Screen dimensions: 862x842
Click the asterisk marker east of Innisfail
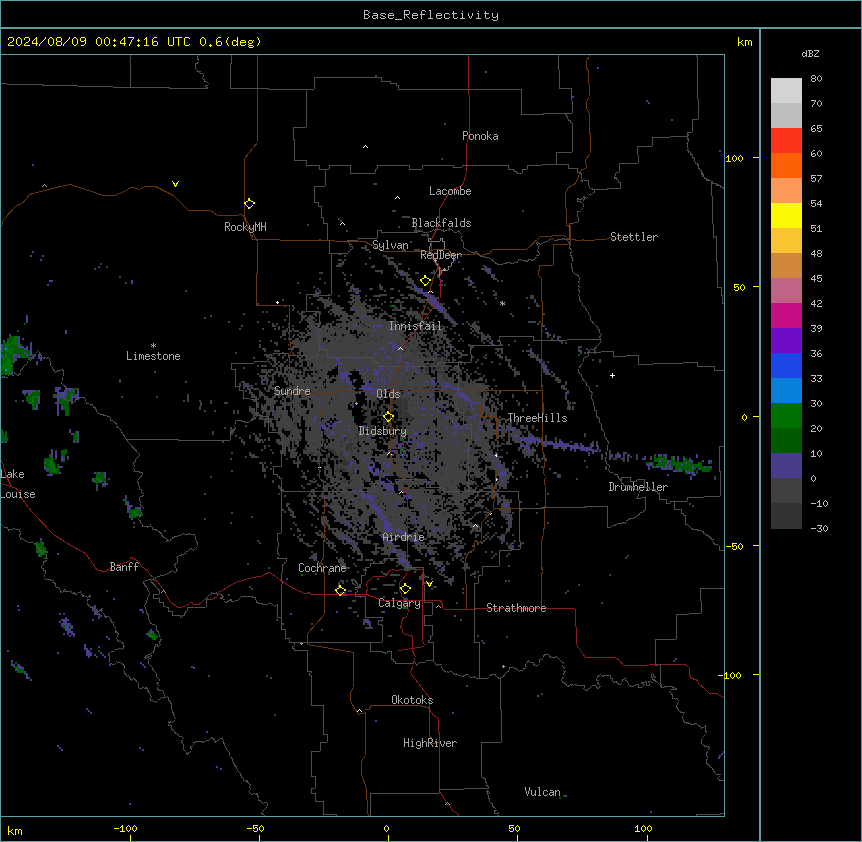pos(502,303)
